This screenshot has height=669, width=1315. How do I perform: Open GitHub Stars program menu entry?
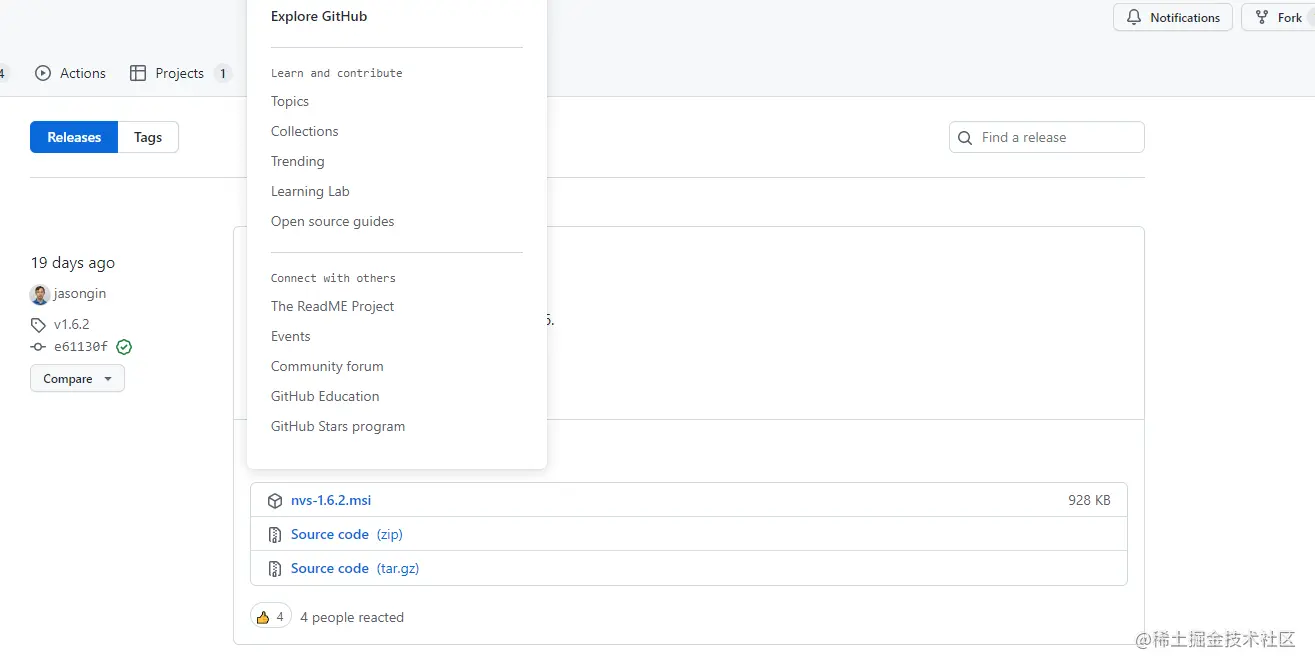click(x=338, y=426)
